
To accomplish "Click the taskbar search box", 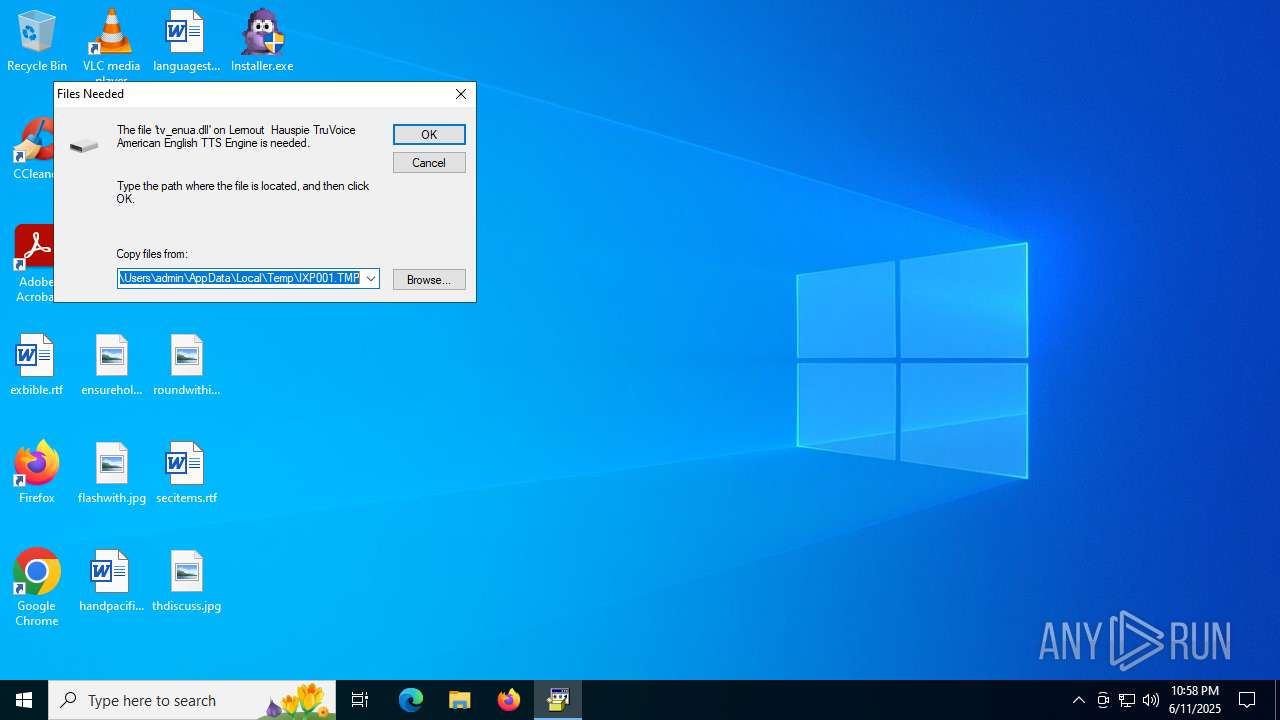I will click(x=192, y=700).
